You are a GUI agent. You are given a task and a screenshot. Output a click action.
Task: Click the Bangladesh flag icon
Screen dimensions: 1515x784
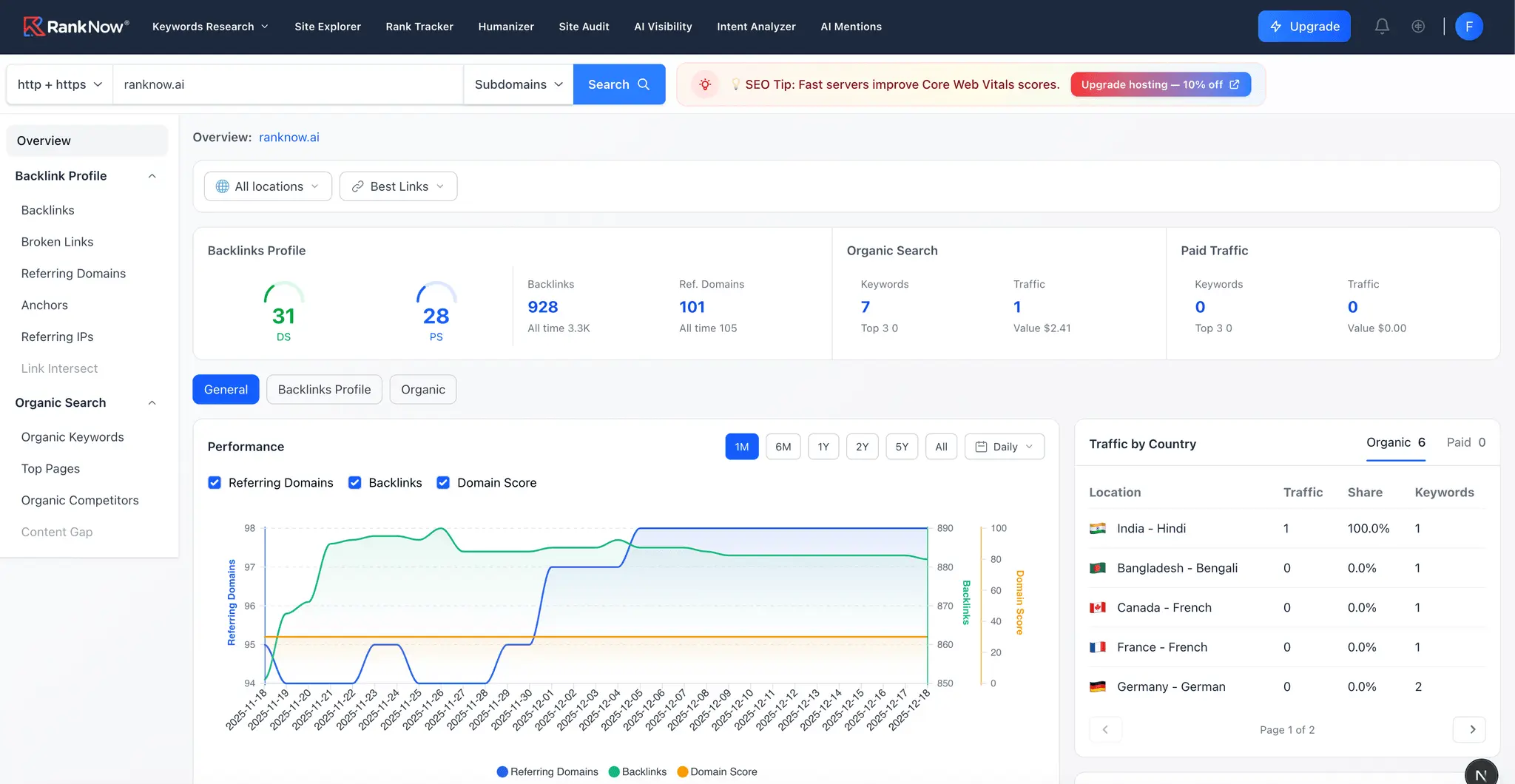(x=1098, y=568)
